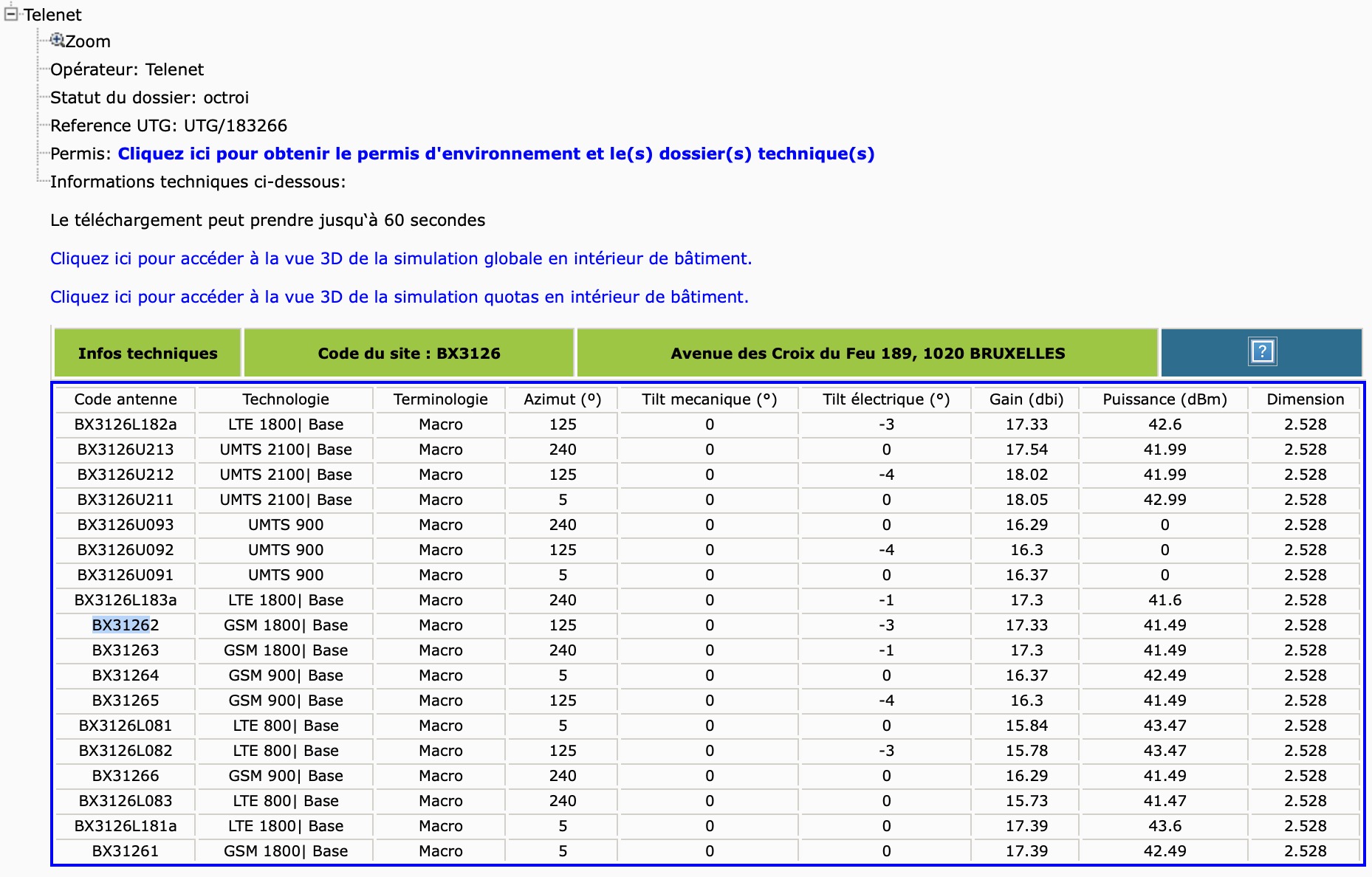Image resolution: width=1372 pixels, height=877 pixels.
Task: Click gain value 18.05
Action: [x=1026, y=500]
